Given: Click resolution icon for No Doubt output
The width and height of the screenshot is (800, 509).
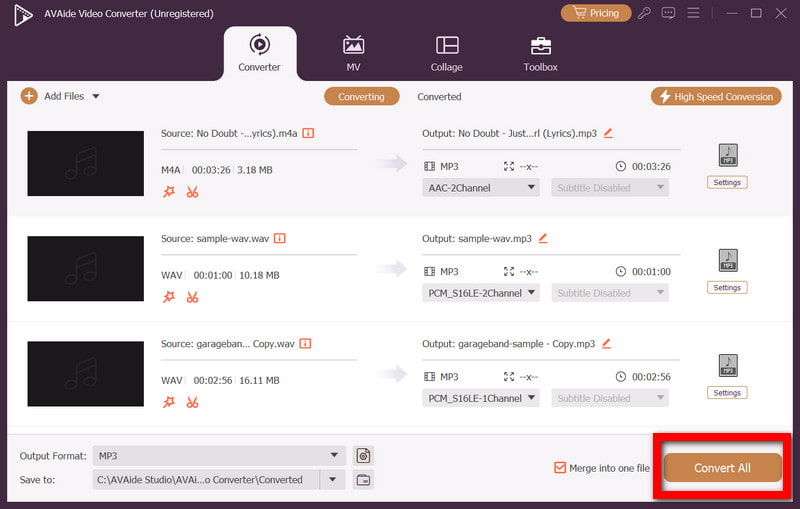Looking at the screenshot, I should pyautogui.click(x=509, y=166).
